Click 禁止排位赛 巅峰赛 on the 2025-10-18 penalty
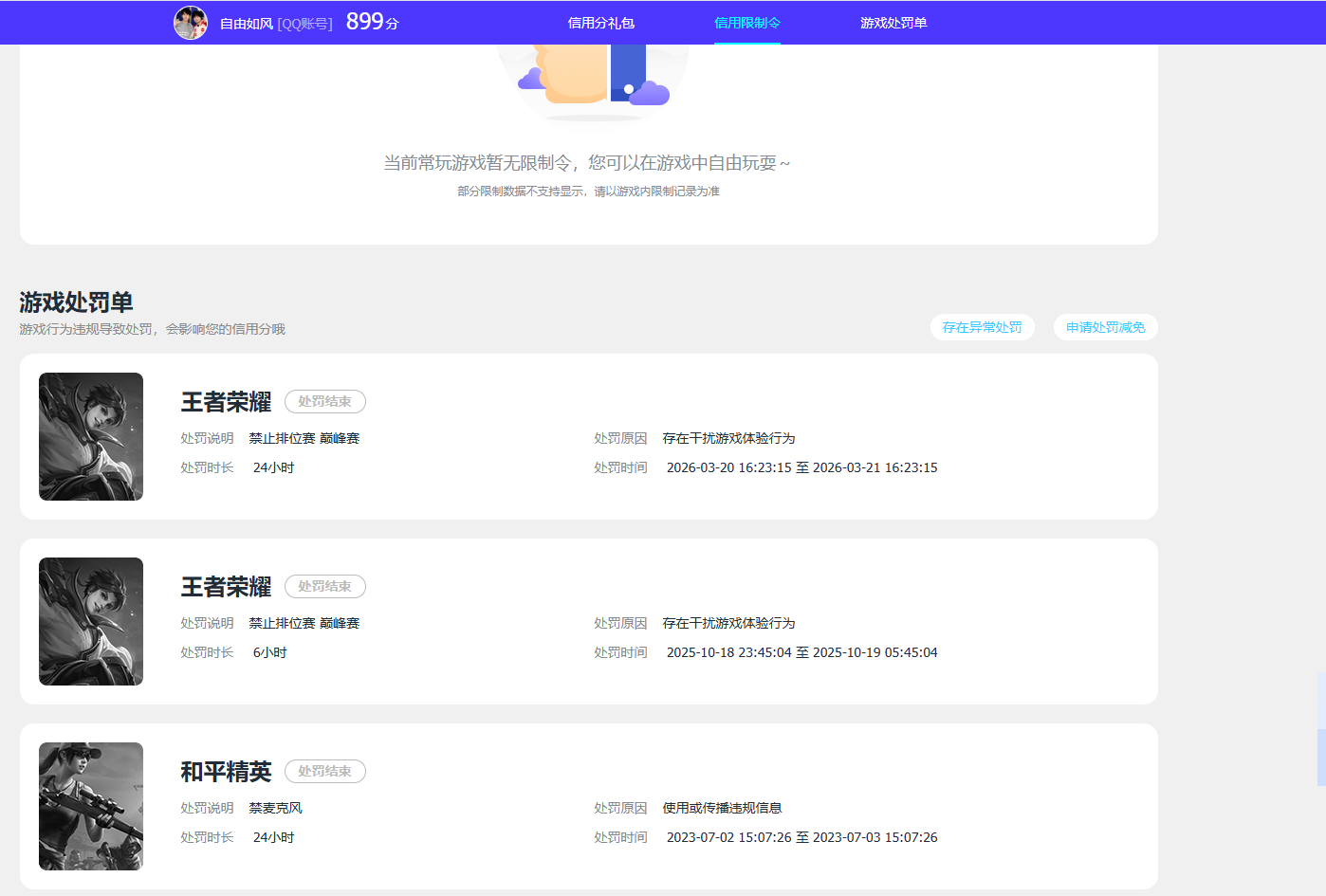The image size is (1326, 896). click(x=304, y=623)
